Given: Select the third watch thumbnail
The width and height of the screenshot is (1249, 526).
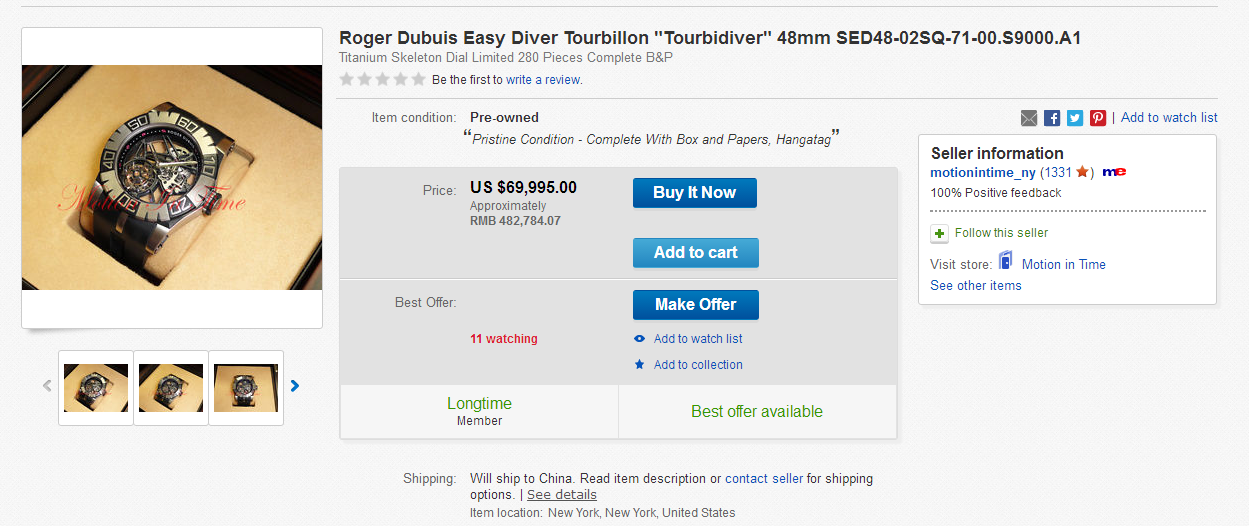Looking at the screenshot, I should (246, 388).
